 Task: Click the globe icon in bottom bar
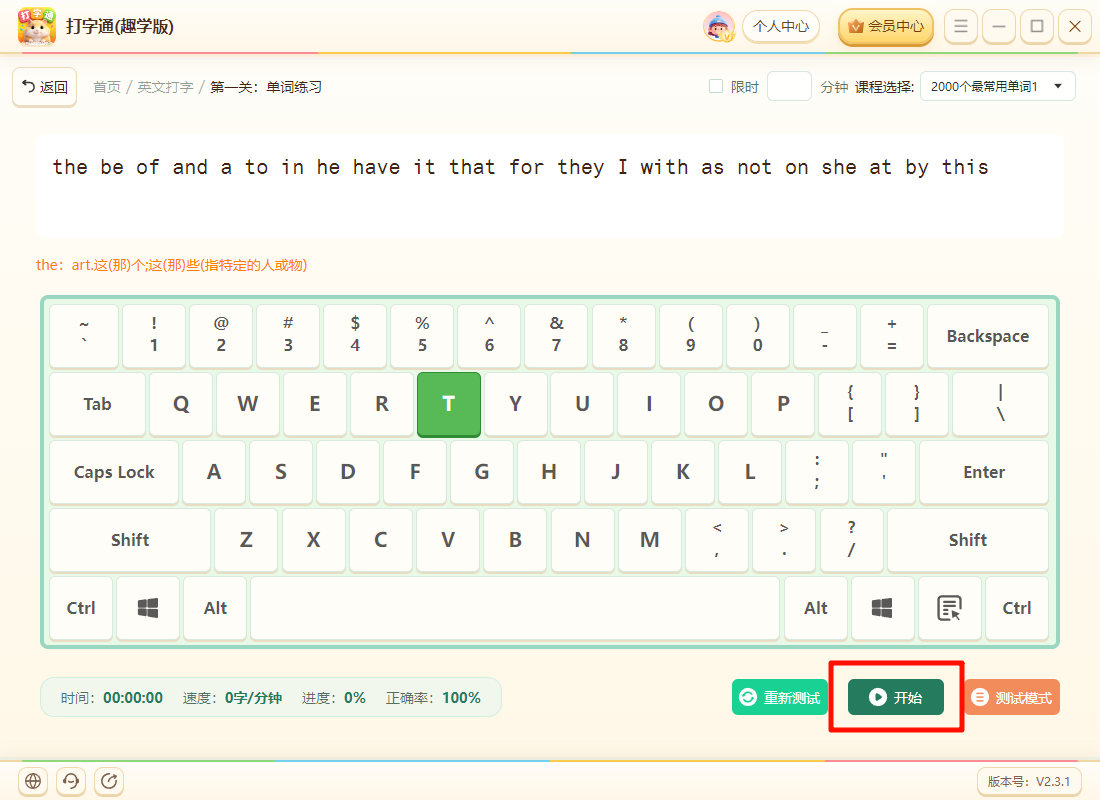[x=33, y=780]
